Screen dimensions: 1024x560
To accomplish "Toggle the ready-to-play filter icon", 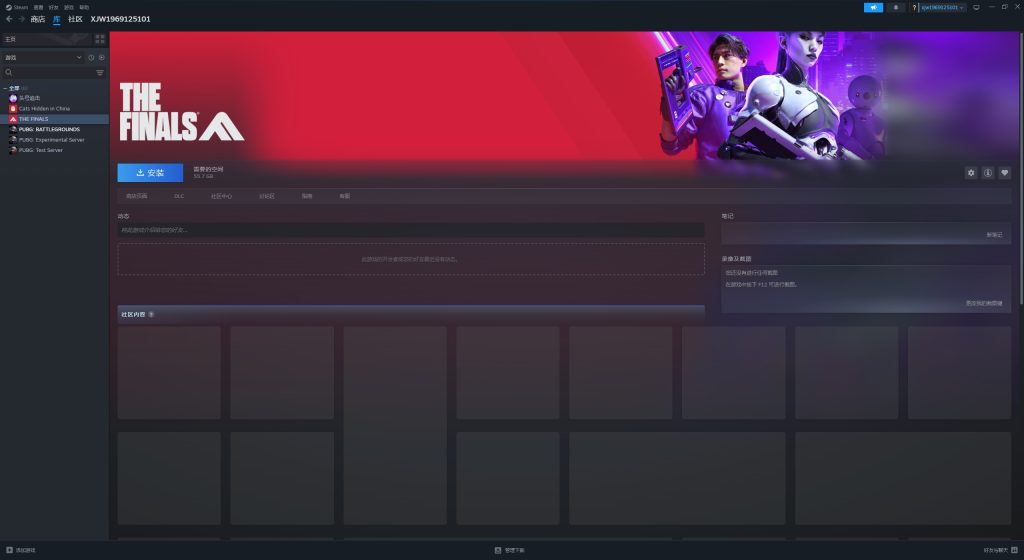I will (101, 57).
